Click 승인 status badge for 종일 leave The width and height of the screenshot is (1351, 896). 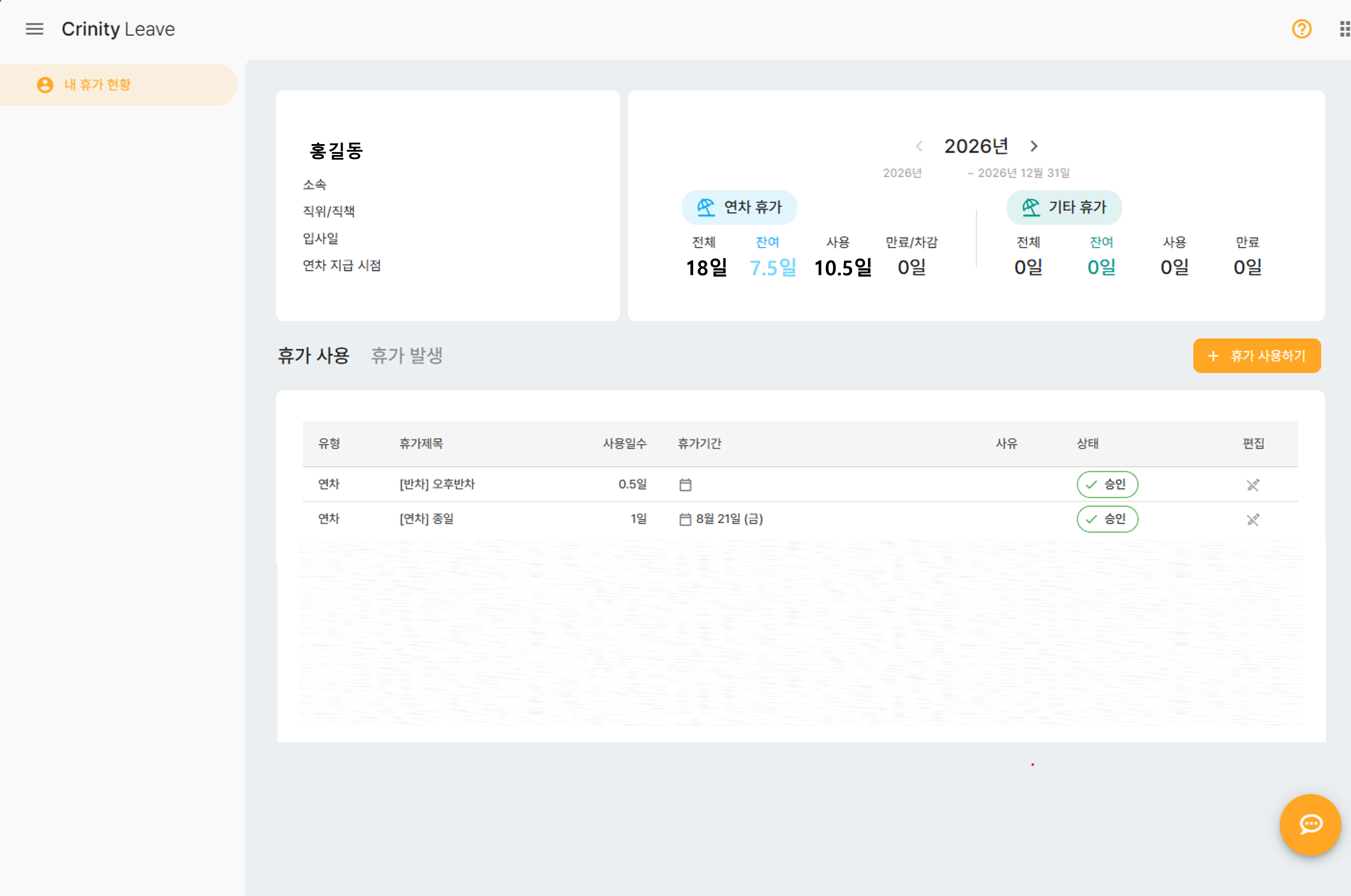coord(1107,519)
